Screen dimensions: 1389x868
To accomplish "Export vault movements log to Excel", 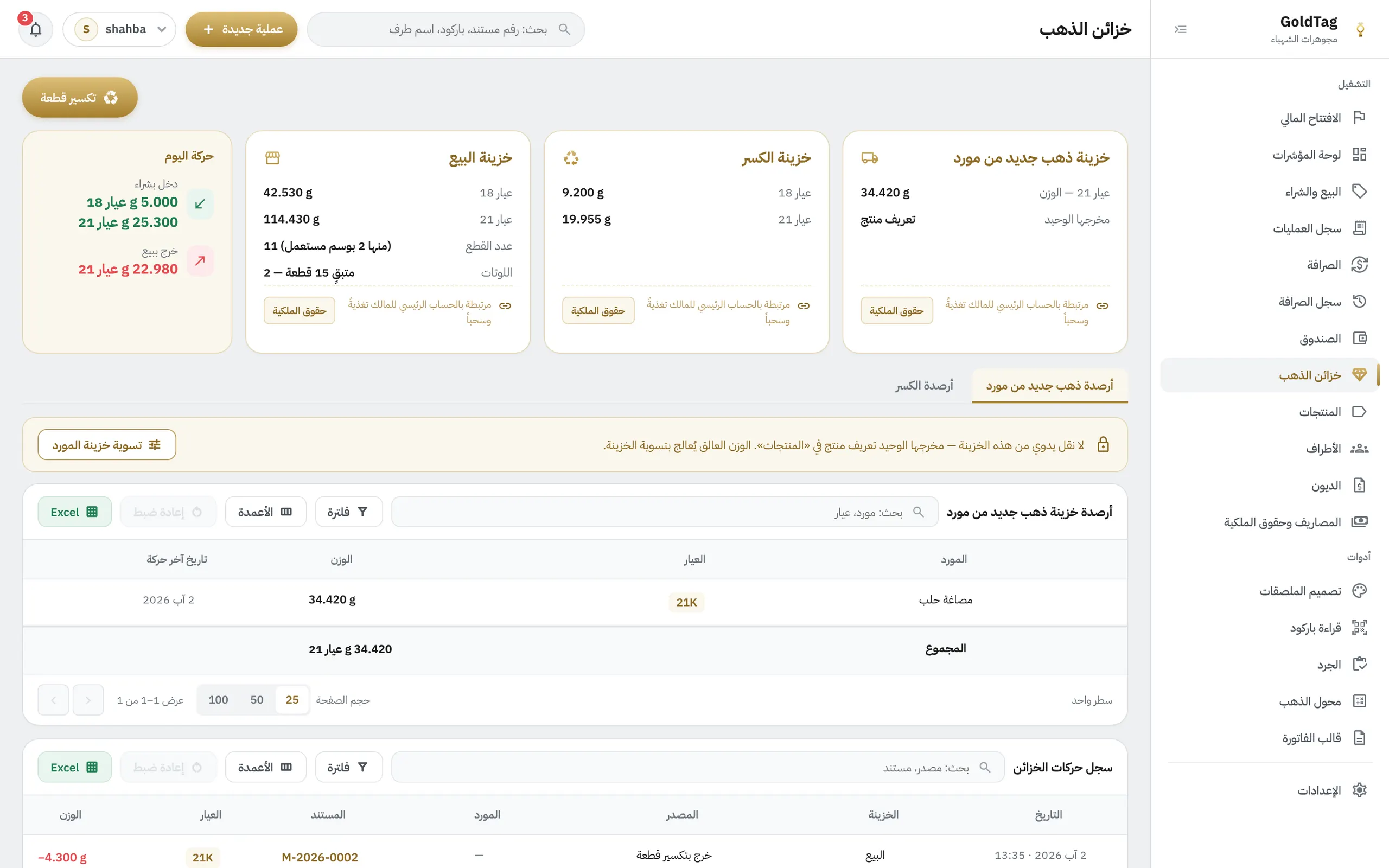I will point(75,767).
